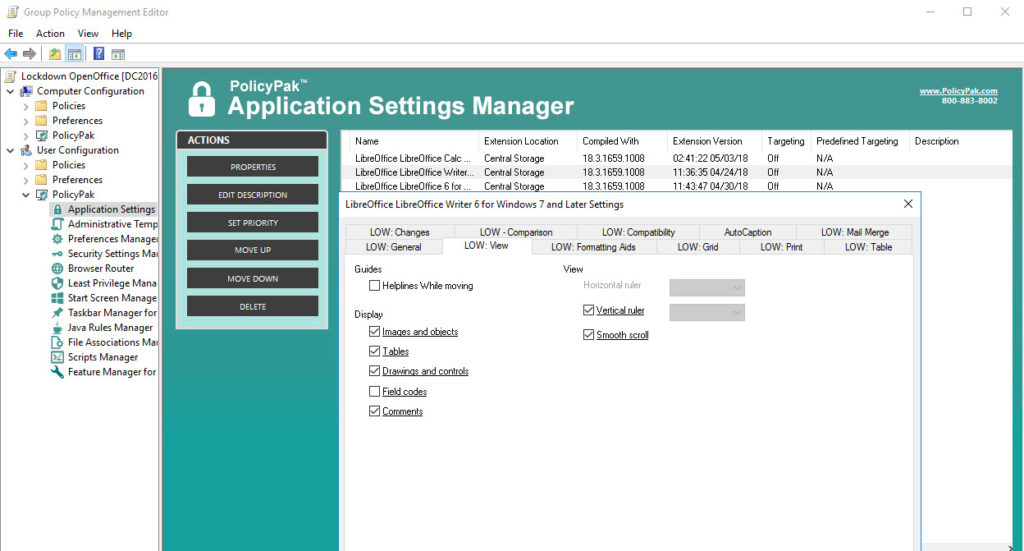Click the Preferences folder icon under User Configuration

42,180
